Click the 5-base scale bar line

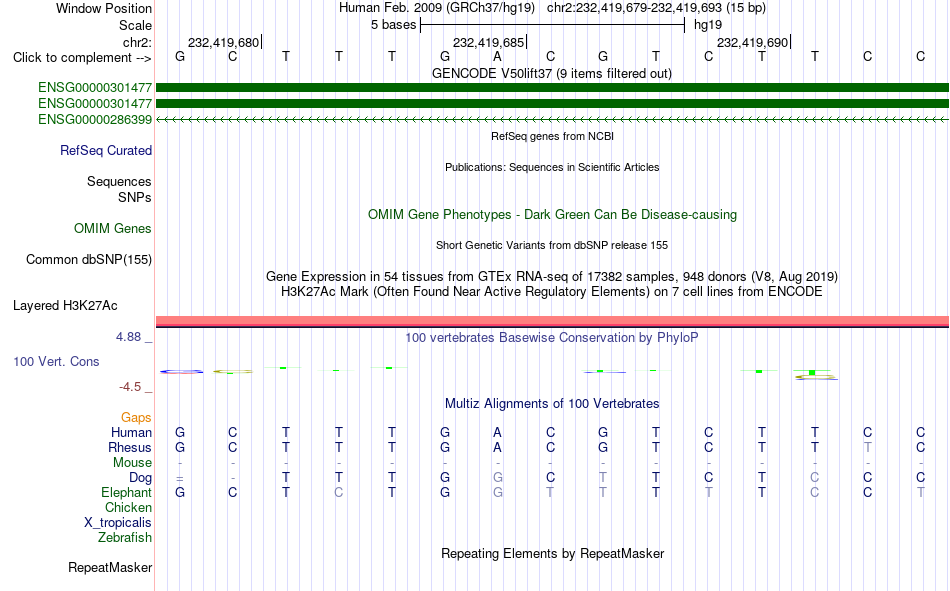[553, 25]
